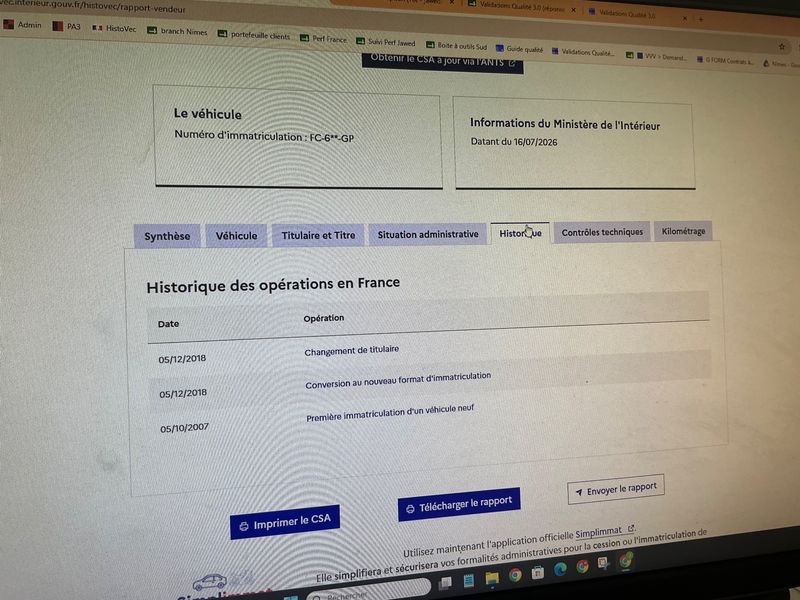The image size is (800, 600).
Task: Open the Snipping Tool taskbar icon
Action: [604, 563]
